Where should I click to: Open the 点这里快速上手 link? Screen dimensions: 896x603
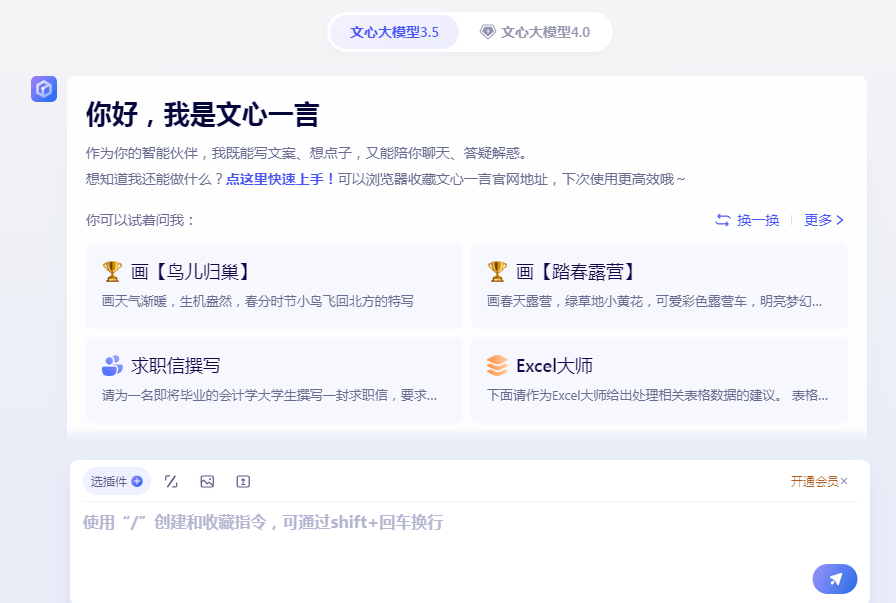pos(281,179)
